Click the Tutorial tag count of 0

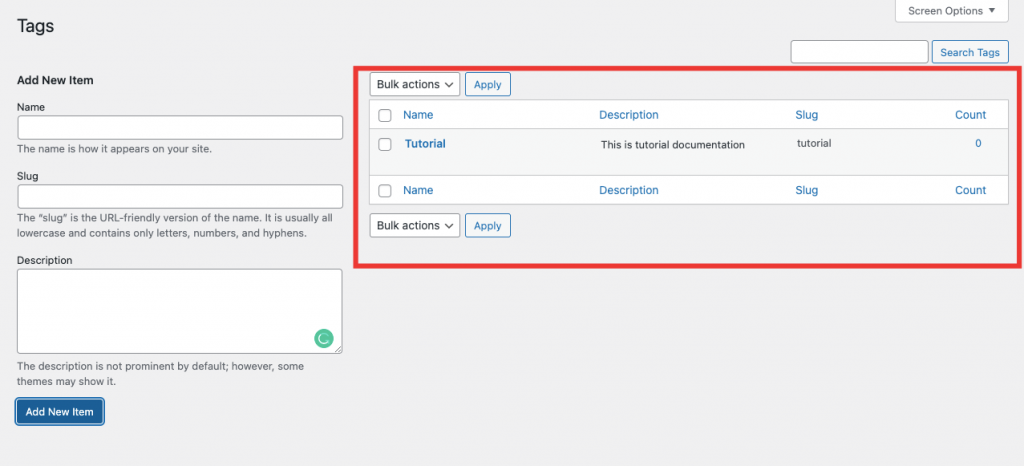978,144
